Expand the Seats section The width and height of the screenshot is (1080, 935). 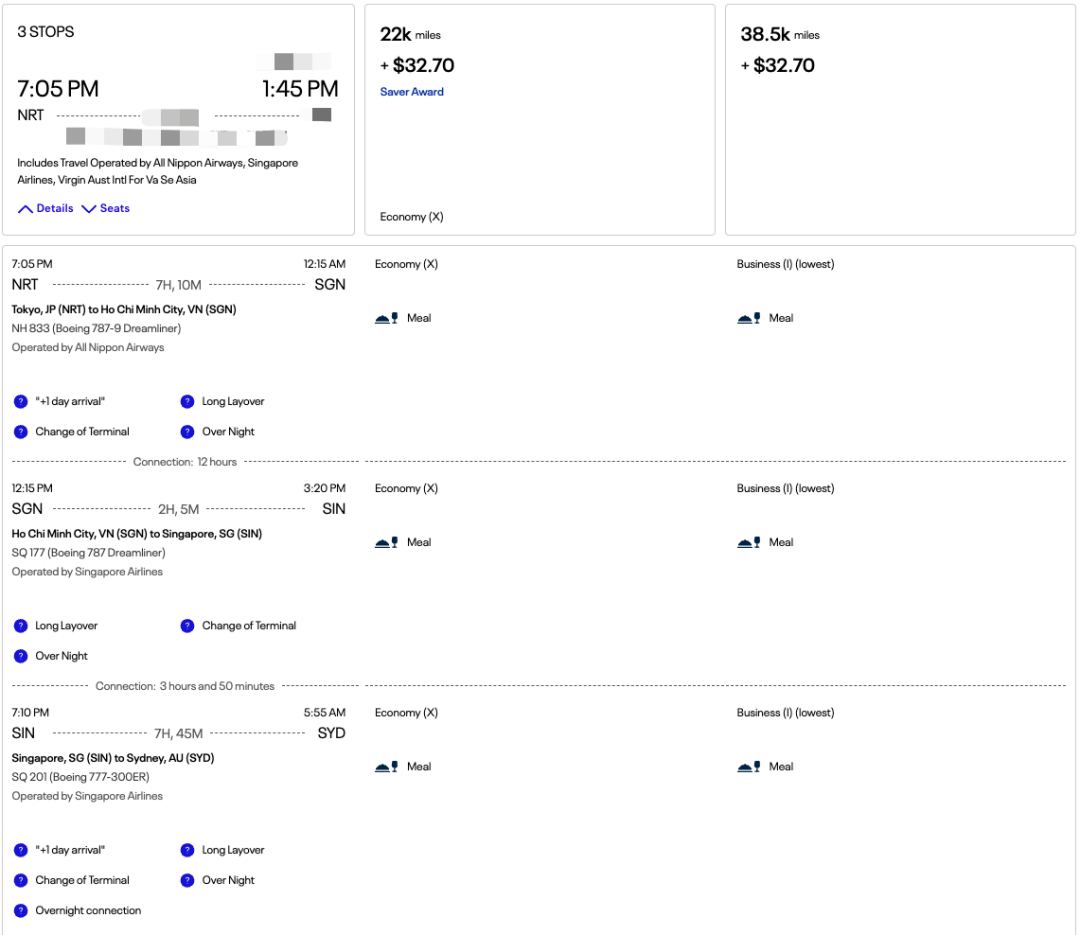coord(106,208)
